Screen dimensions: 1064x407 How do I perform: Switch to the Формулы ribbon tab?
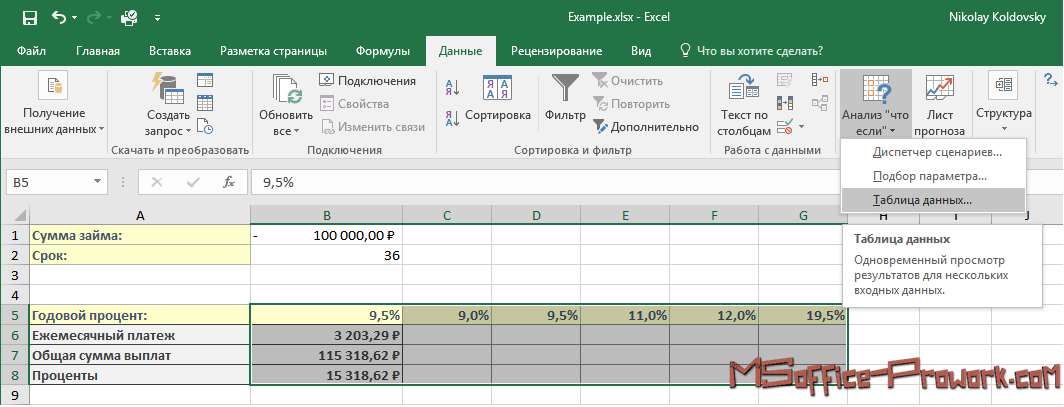[x=382, y=51]
